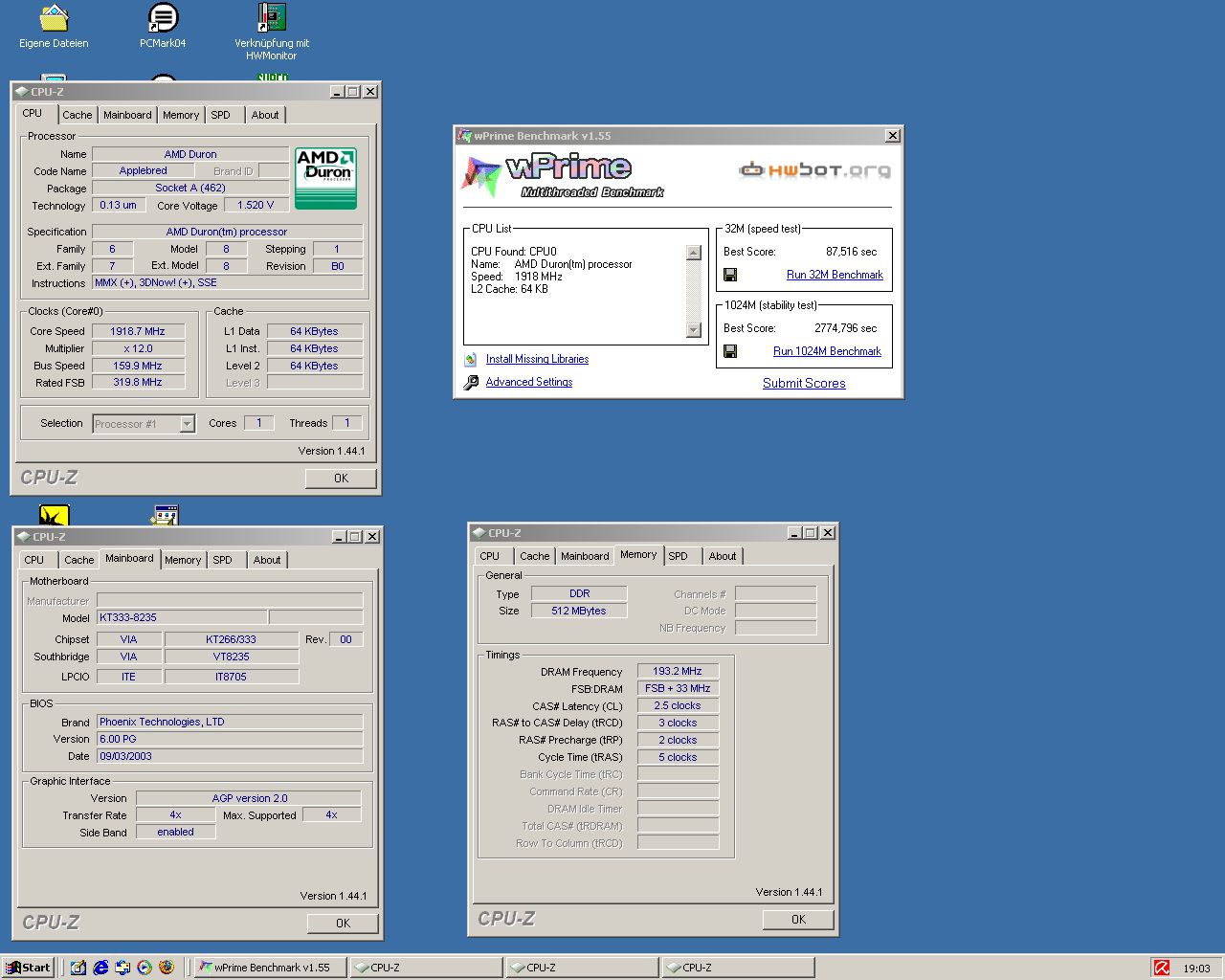Launch Internet Explorer from quick launch
Viewport: 1225px width, 980px height.
(x=100, y=968)
